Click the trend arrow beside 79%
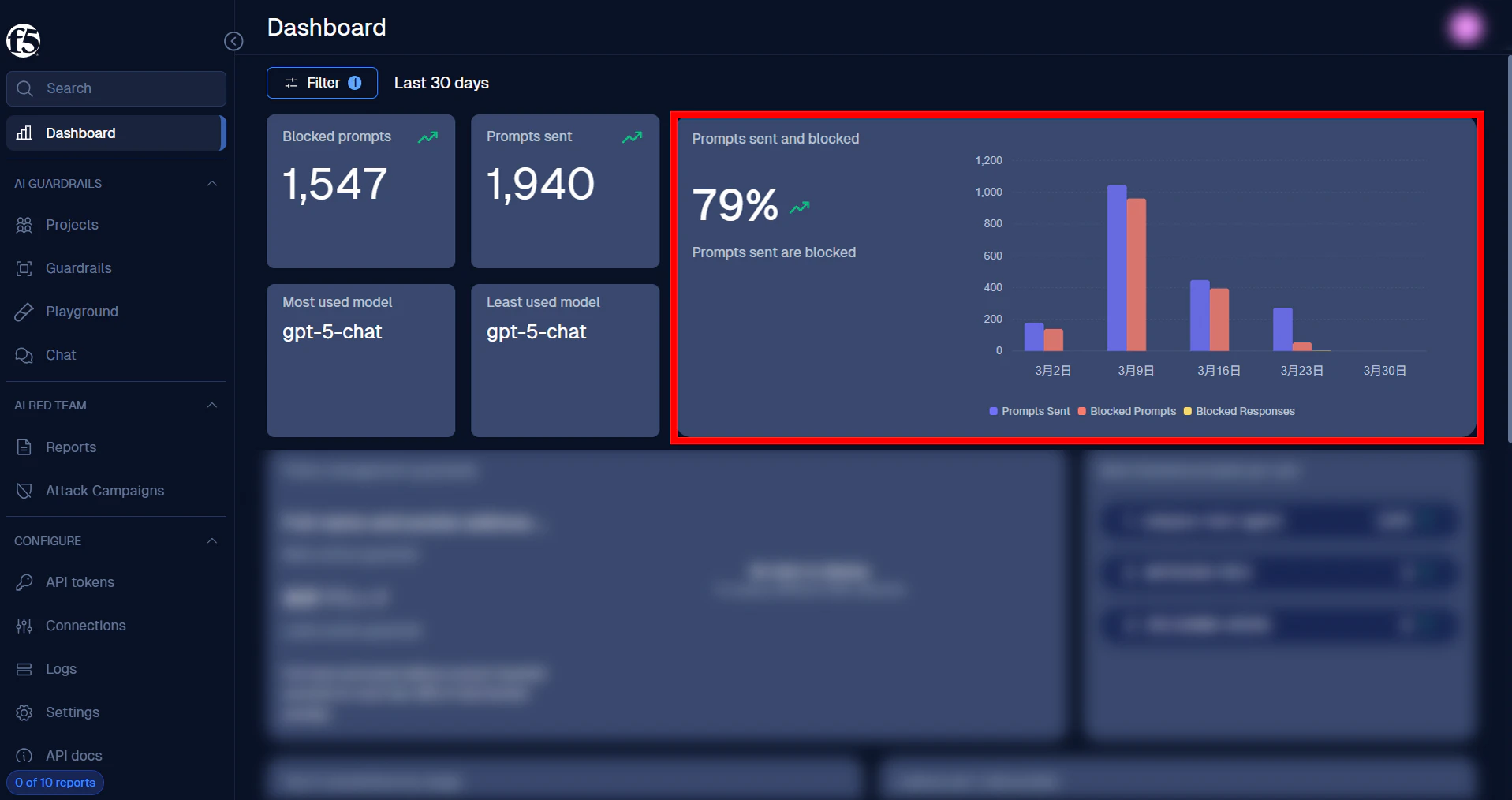This screenshot has width=1512, height=800. click(x=800, y=207)
